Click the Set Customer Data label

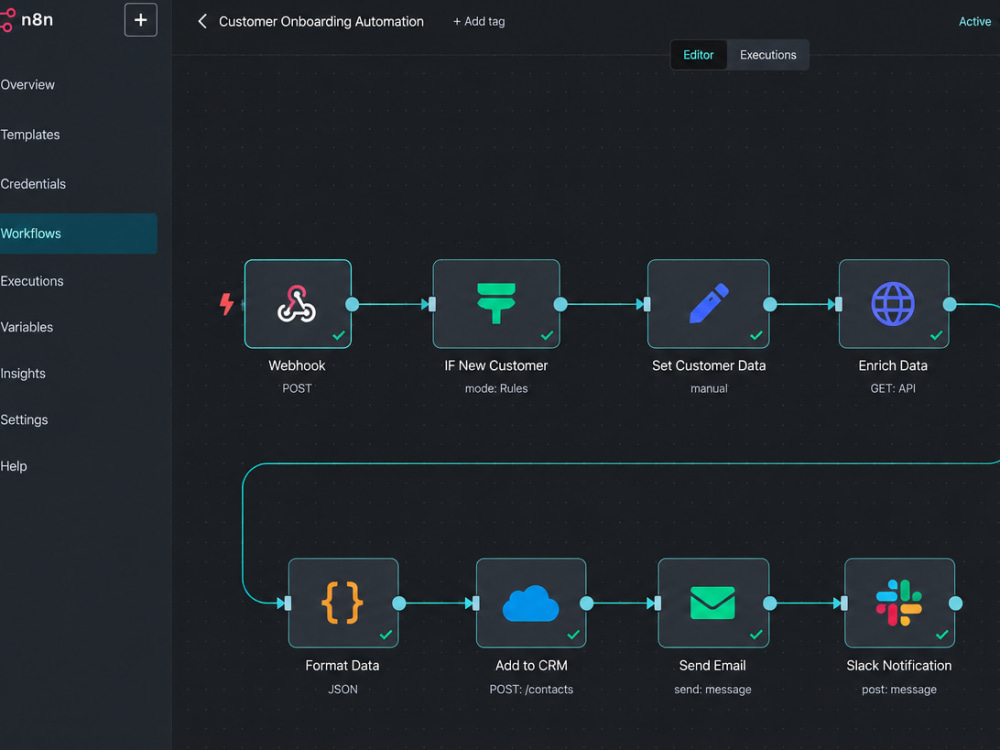click(x=709, y=365)
